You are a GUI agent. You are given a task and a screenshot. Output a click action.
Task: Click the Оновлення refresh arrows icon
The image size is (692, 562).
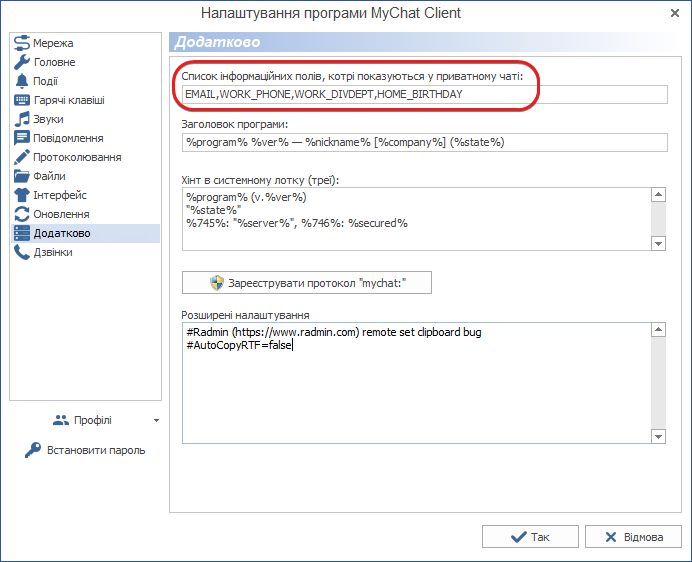click(x=22, y=214)
